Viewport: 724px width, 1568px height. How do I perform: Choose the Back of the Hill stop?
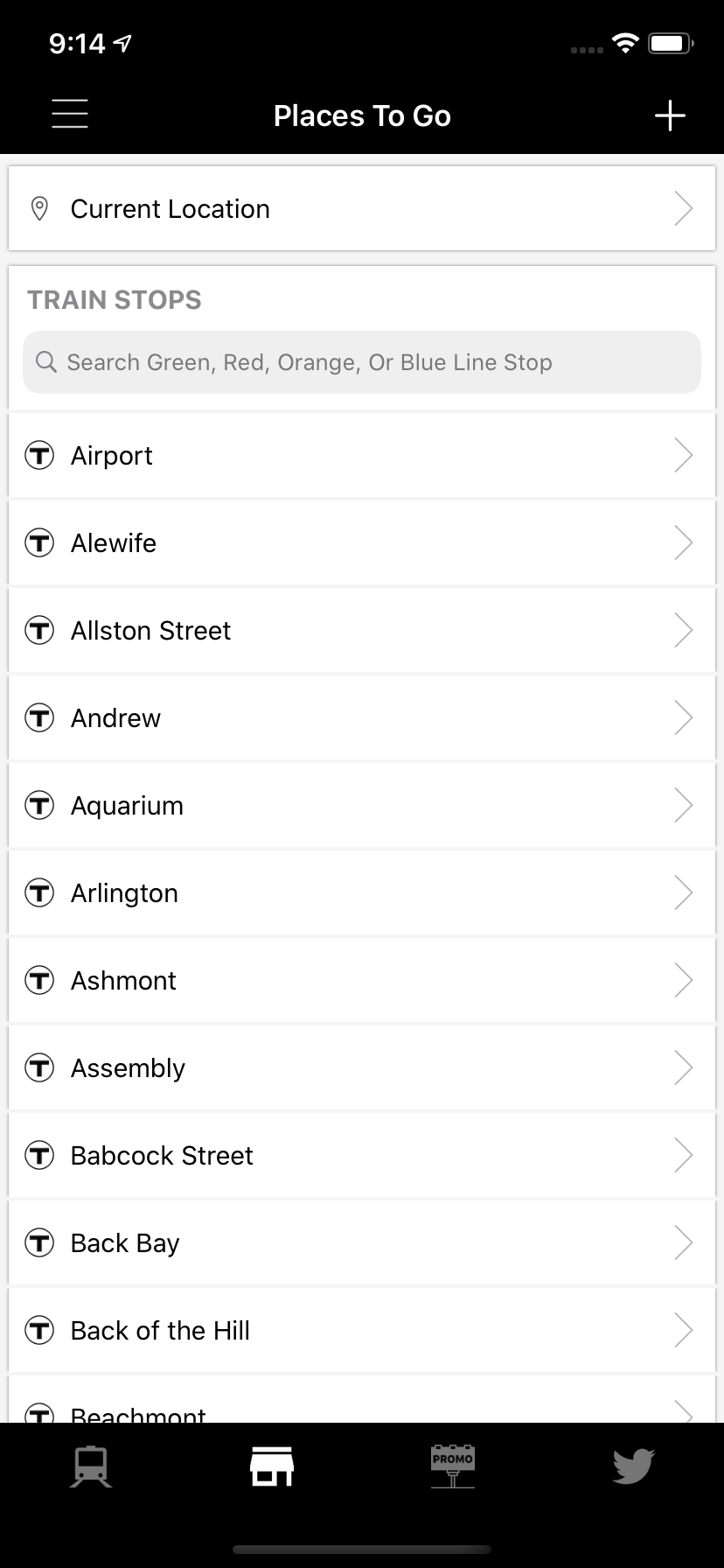coord(160,1331)
